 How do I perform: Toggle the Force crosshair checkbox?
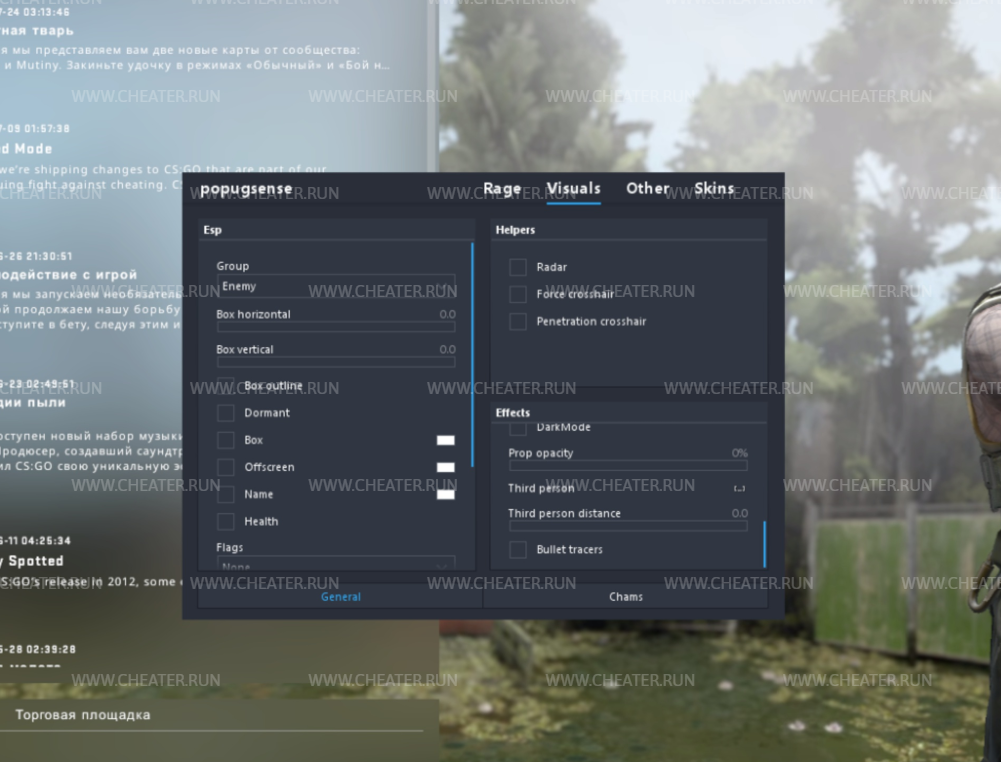(518, 294)
